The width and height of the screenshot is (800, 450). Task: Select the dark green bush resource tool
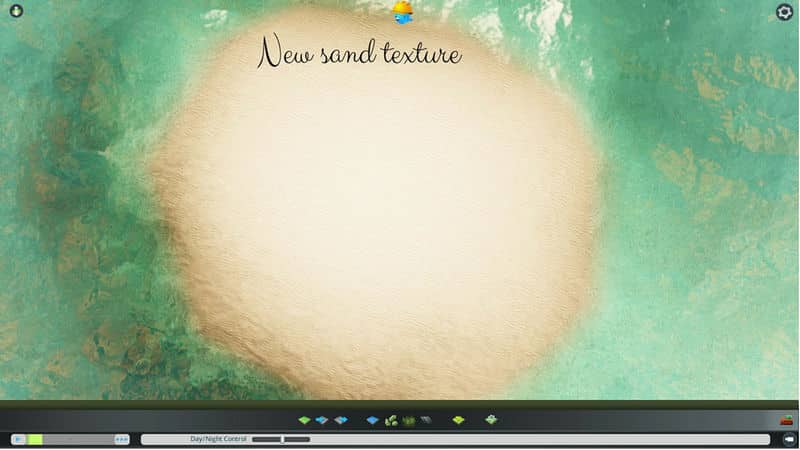[x=408, y=420]
